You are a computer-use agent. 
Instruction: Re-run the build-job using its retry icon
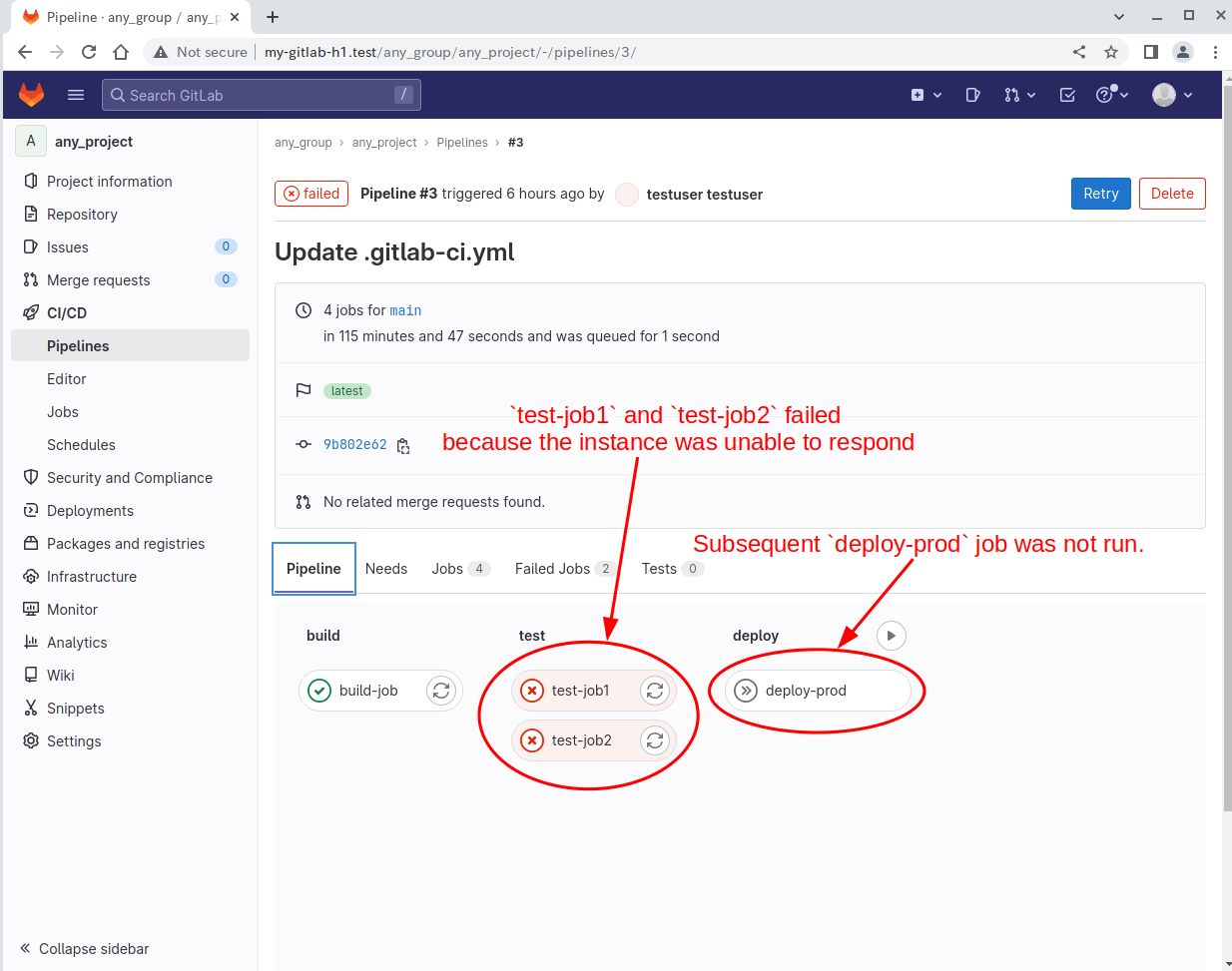pos(441,691)
